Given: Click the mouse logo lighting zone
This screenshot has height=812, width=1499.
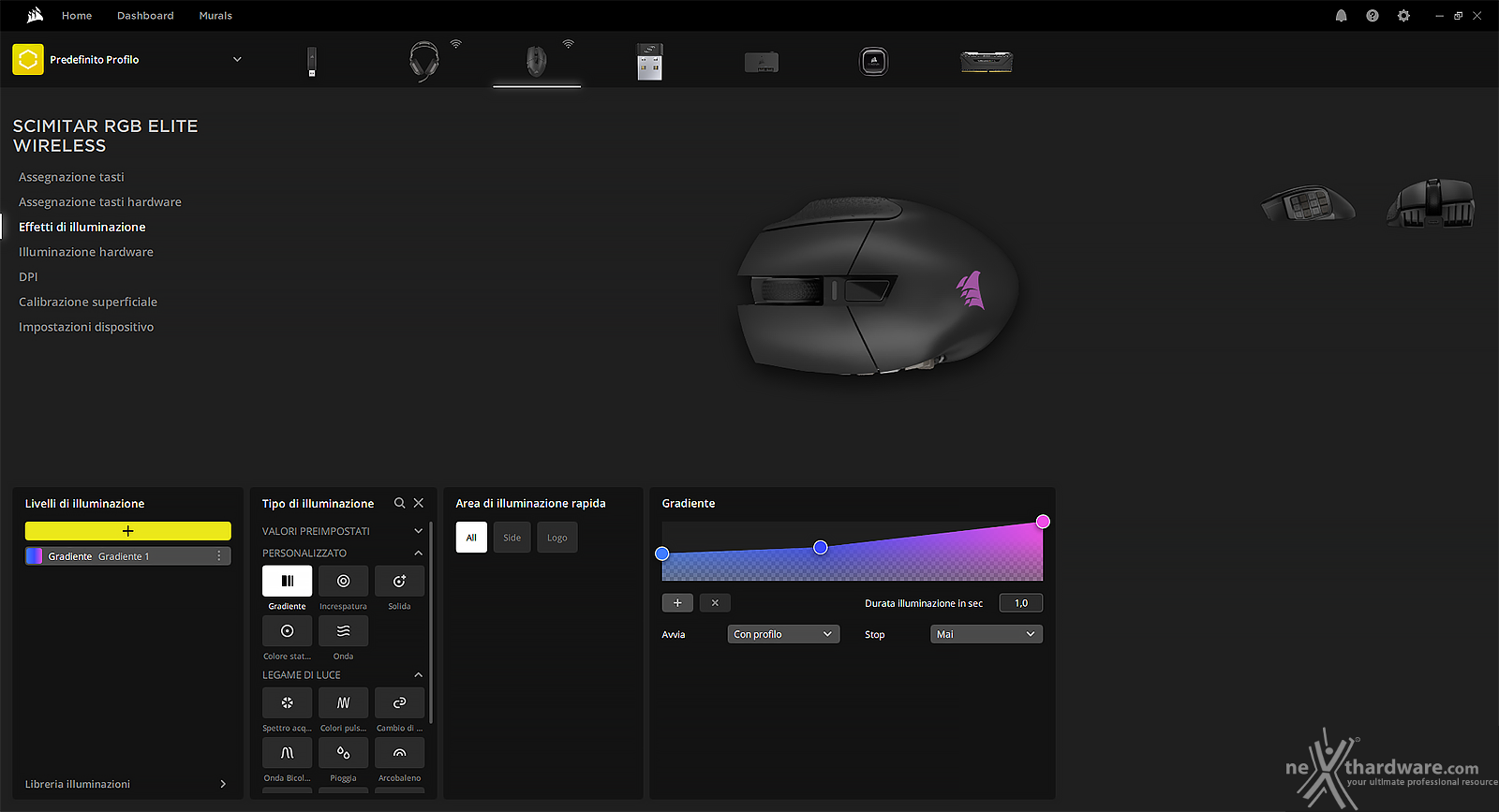Looking at the screenshot, I should (x=971, y=290).
